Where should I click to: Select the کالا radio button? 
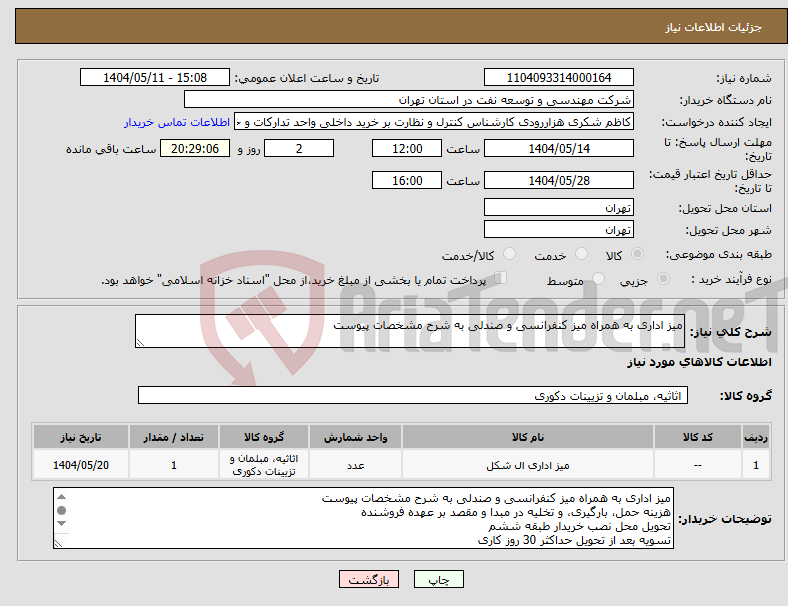[x=637, y=254]
